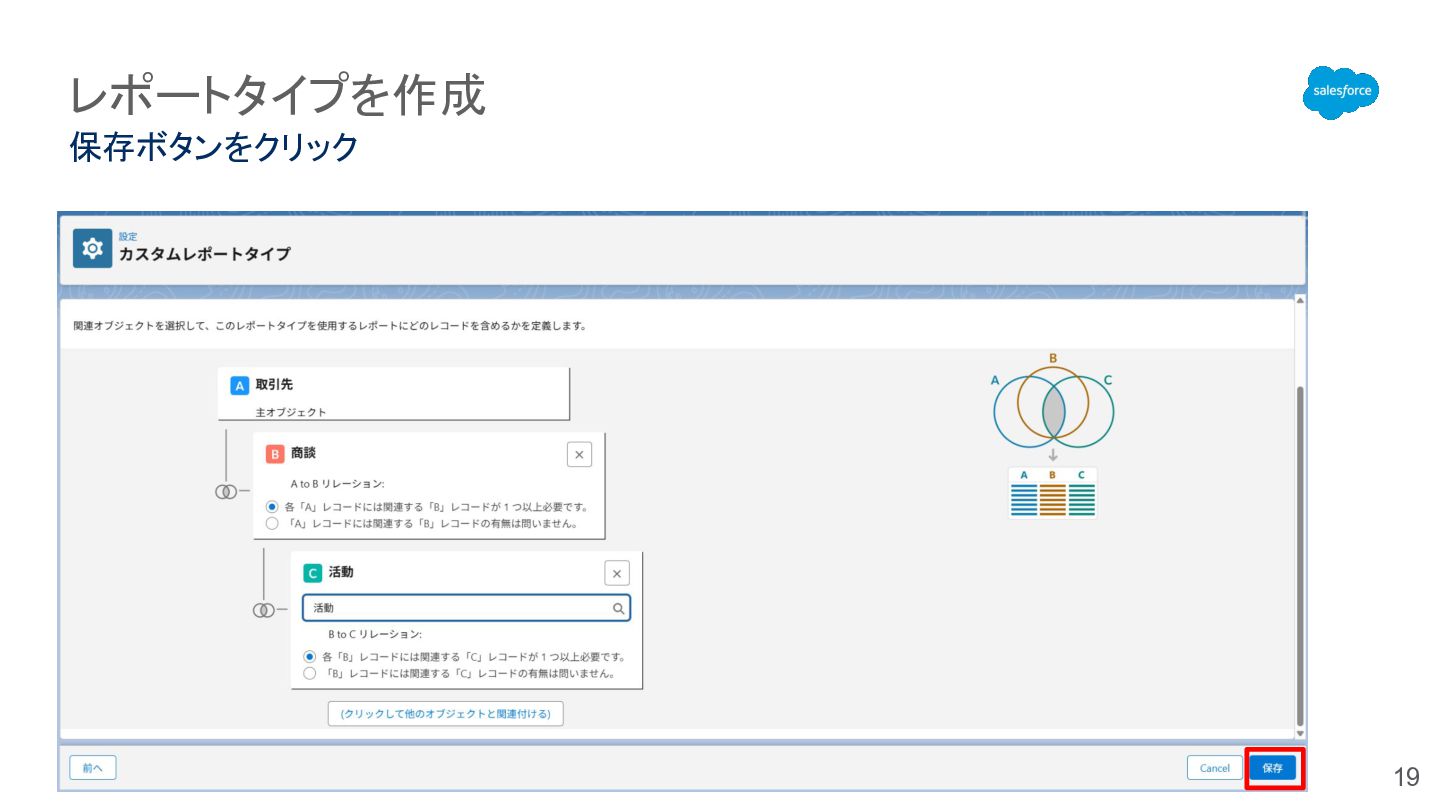Click the overlapping circles icon beside 商談
Screen dimensions: 1440x810
click(226, 492)
